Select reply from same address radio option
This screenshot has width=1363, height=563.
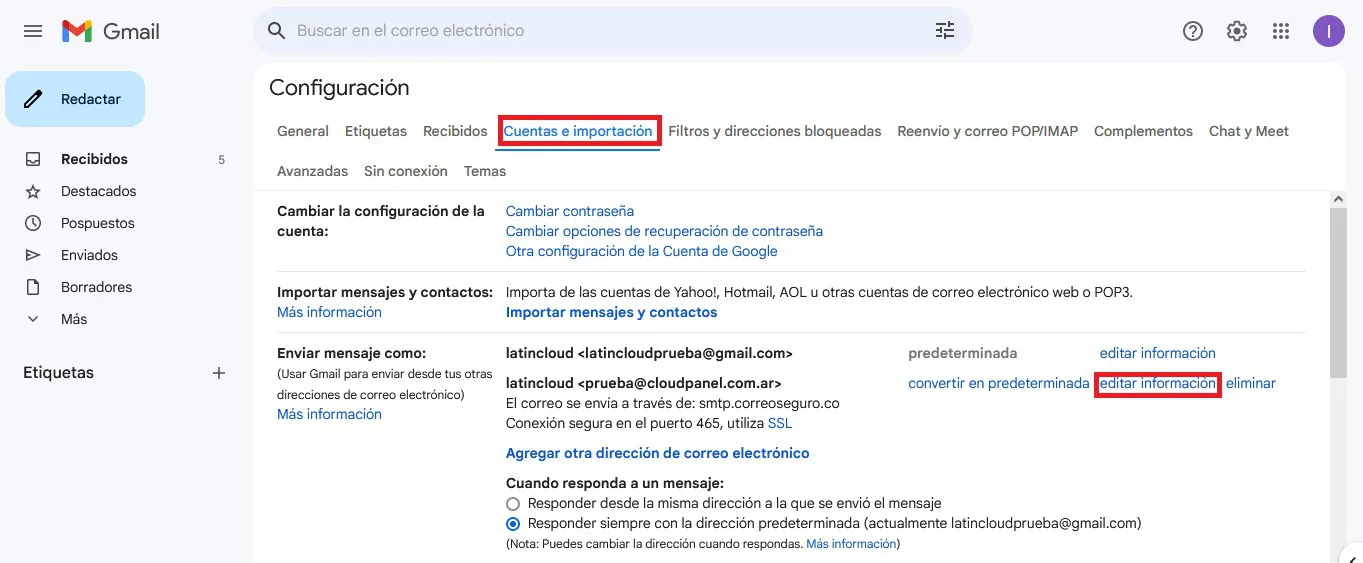point(513,504)
